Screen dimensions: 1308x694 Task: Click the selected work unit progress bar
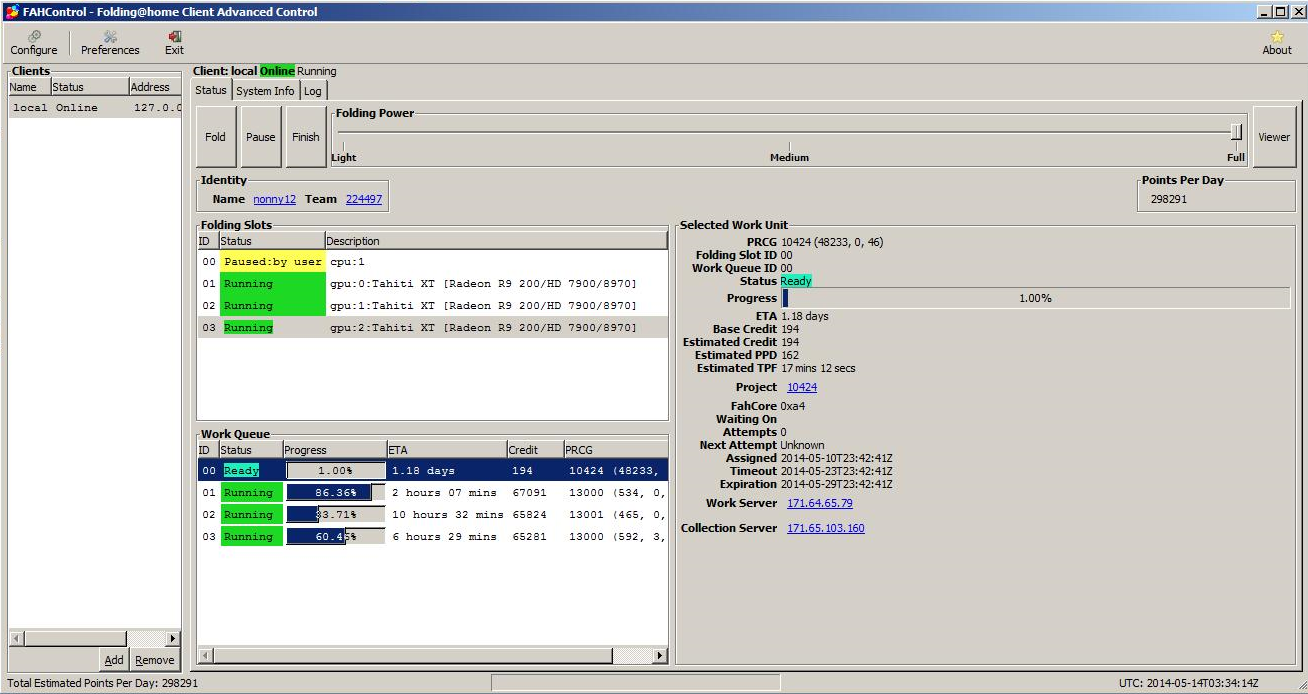(1035, 298)
